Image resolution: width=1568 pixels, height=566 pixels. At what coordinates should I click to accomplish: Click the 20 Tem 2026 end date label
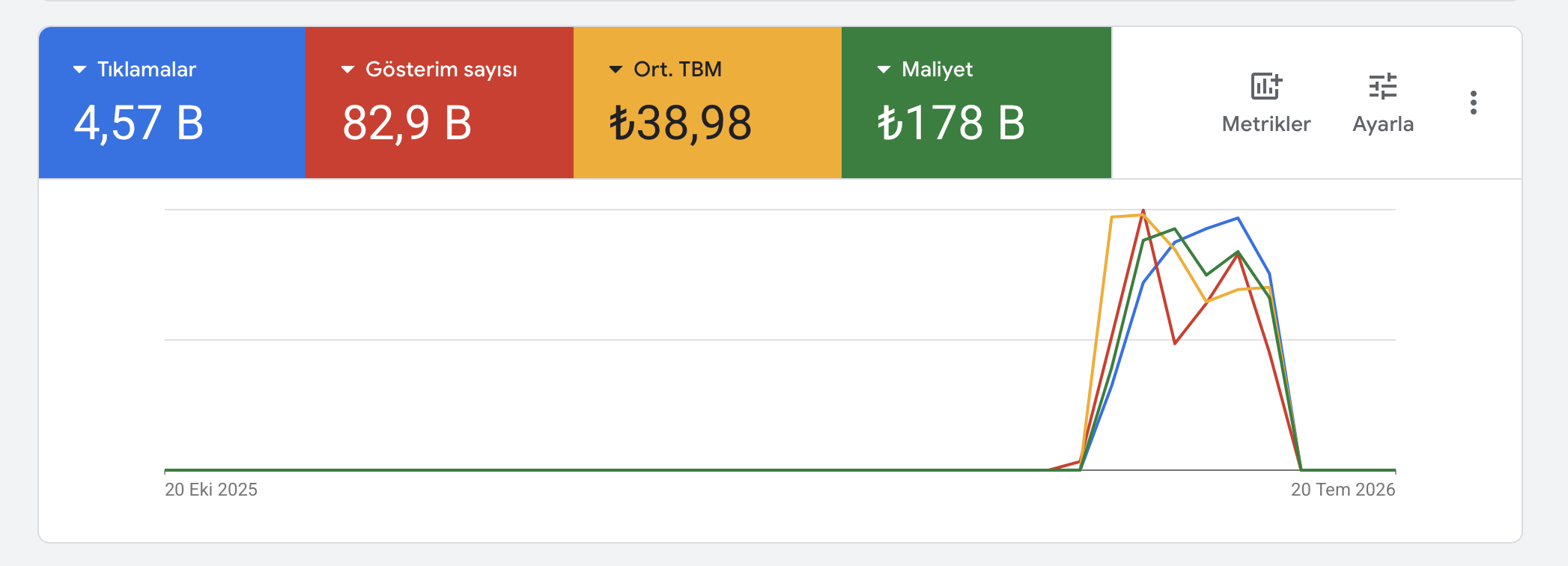pos(1343,490)
